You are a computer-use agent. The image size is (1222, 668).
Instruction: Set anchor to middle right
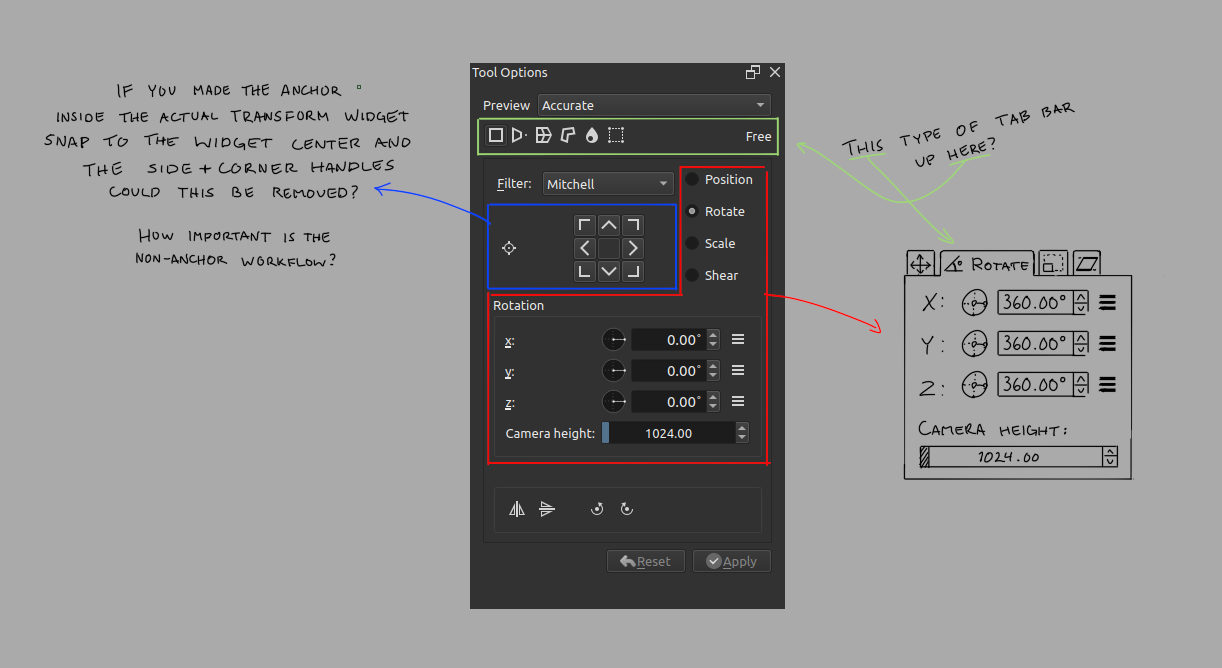pos(632,248)
